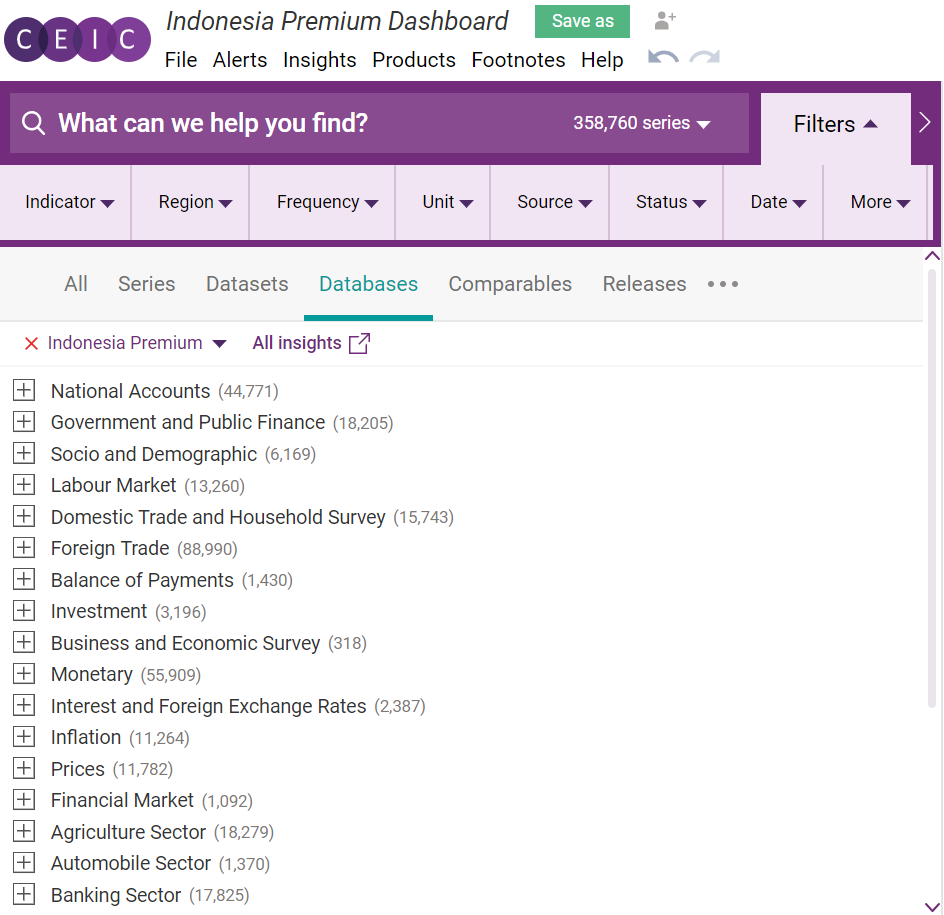
Task: Expand the Prices node
Action: [x=23, y=768]
